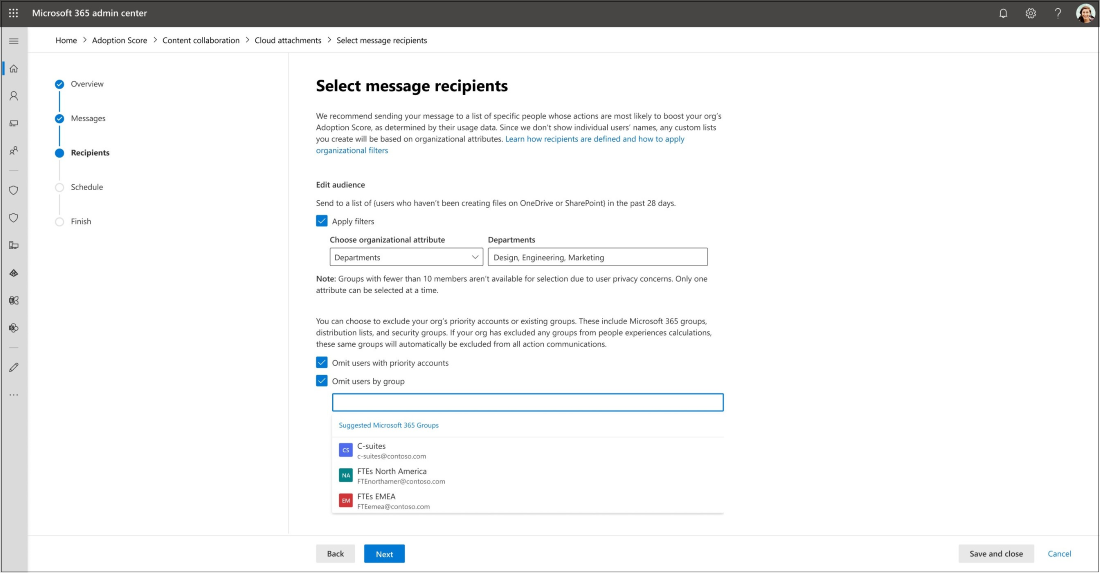The height and width of the screenshot is (573, 1100).
Task: Click the group search input field
Action: pos(527,403)
